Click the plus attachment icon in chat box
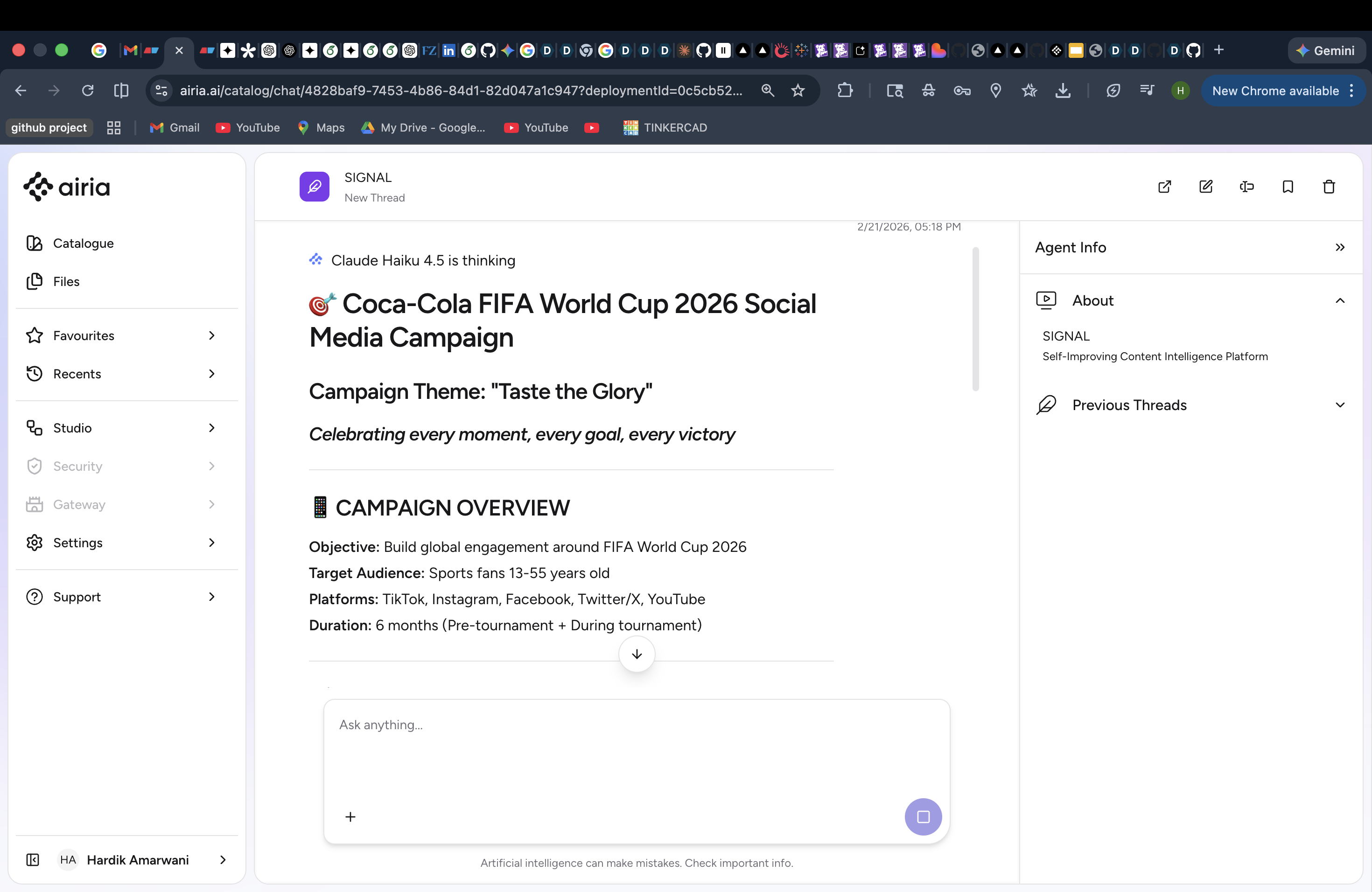The height and width of the screenshot is (892, 1372). point(350,816)
